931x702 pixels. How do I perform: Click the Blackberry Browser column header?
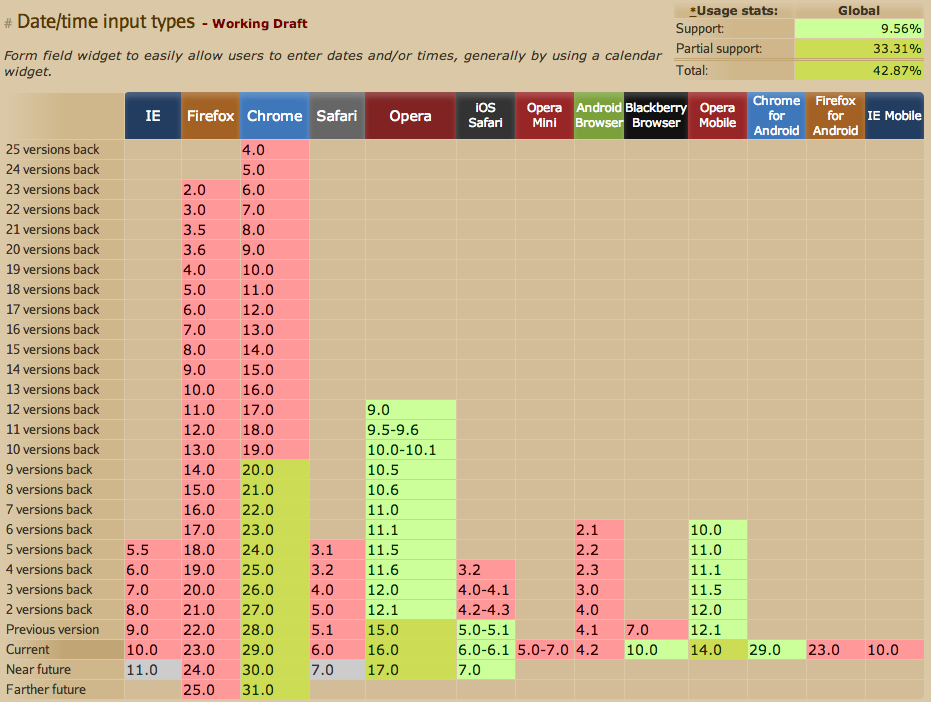(656, 115)
